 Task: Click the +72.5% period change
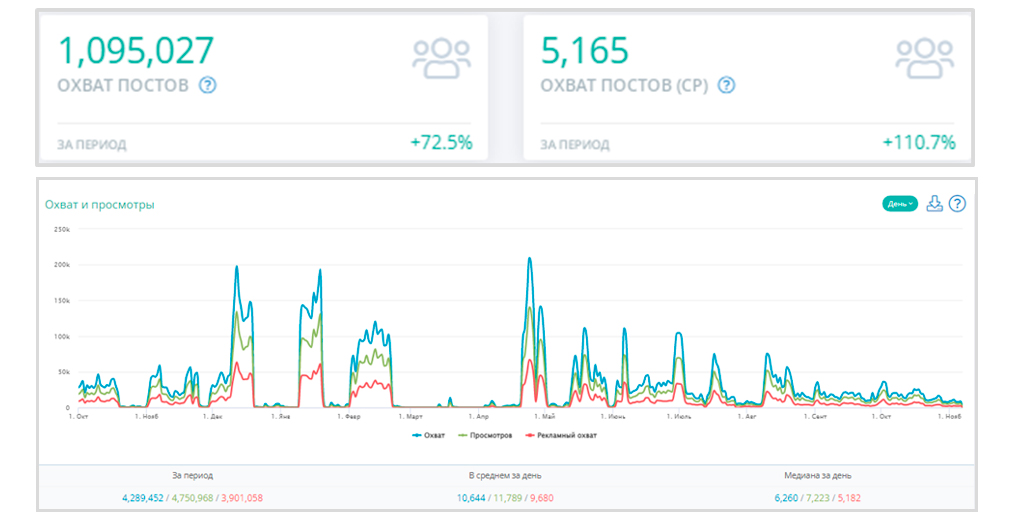[x=441, y=142]
